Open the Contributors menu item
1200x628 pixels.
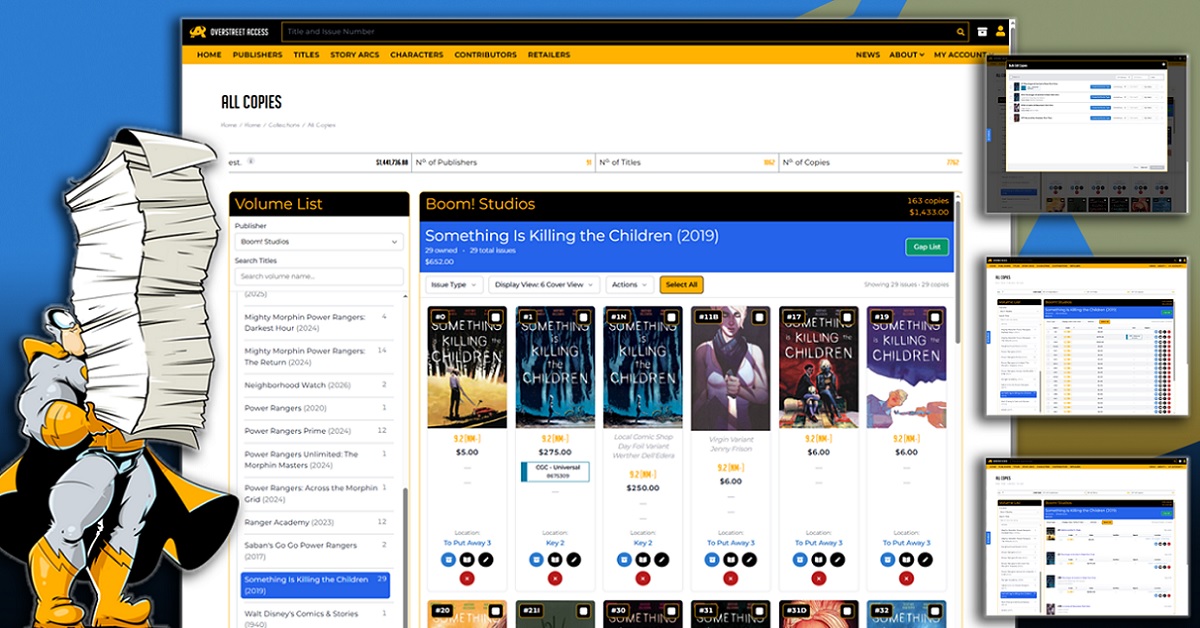point(485,55)
